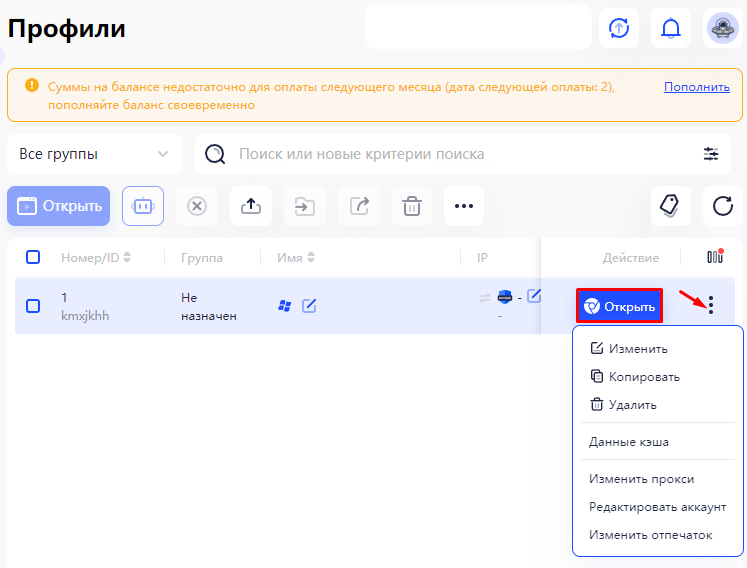Viewport: 747px width, 568px height.
Task: Click the move-to-group arrow icon
Action: pos(305,206)
